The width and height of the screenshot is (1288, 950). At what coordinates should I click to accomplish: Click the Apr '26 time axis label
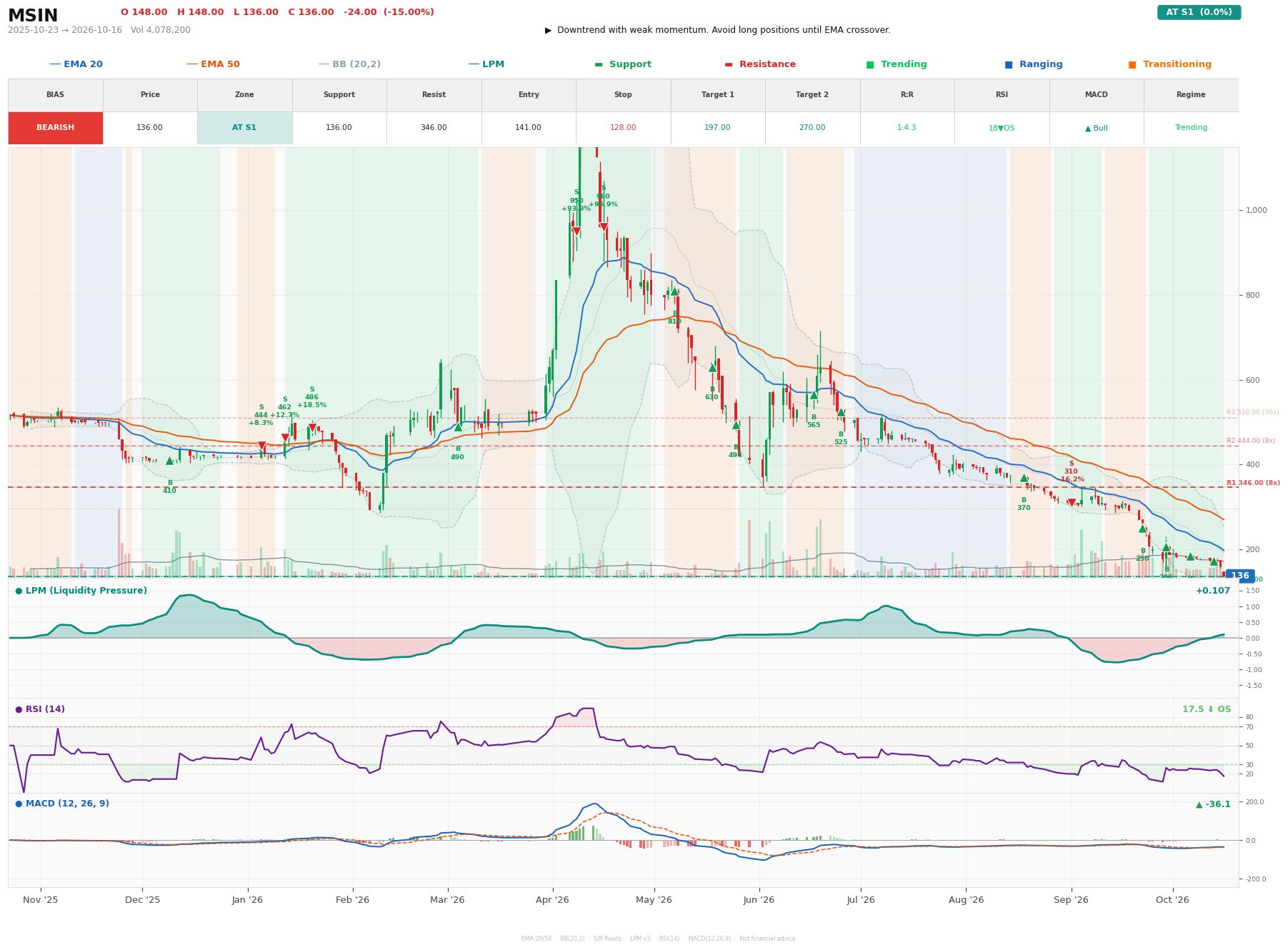click(552, 900)
